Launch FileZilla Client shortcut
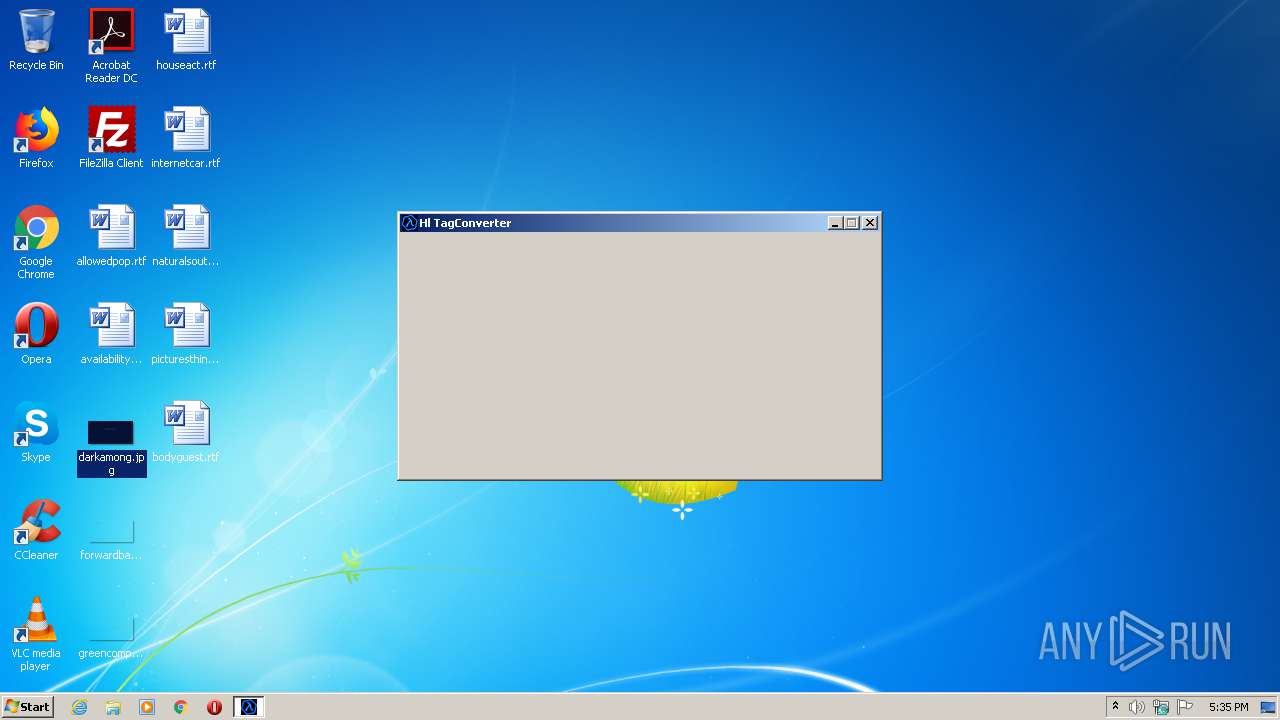The height and width of the screenshot is (720, 1280). (x=111, y=138)
